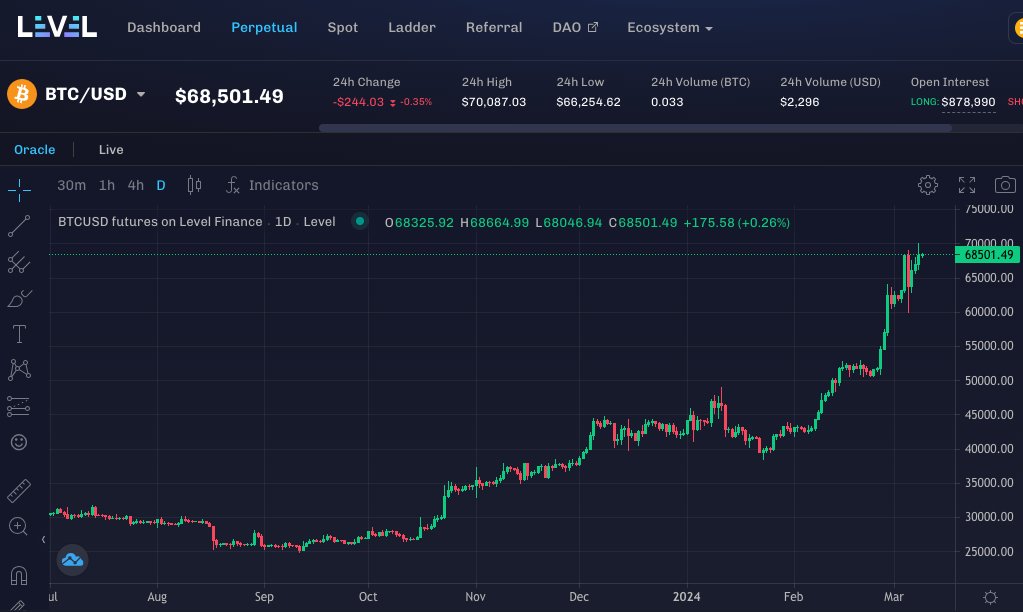Click the horizontal stats scrollbar
Image resolution: width=1023 pixels, height=612 pixels.
point(635,128)
